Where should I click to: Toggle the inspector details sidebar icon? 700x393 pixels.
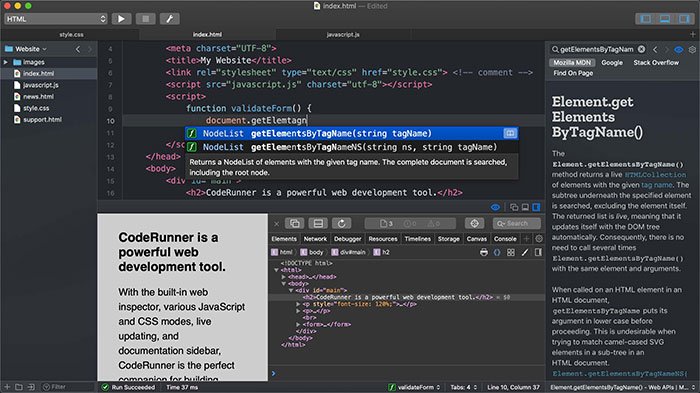pos(538,252)
